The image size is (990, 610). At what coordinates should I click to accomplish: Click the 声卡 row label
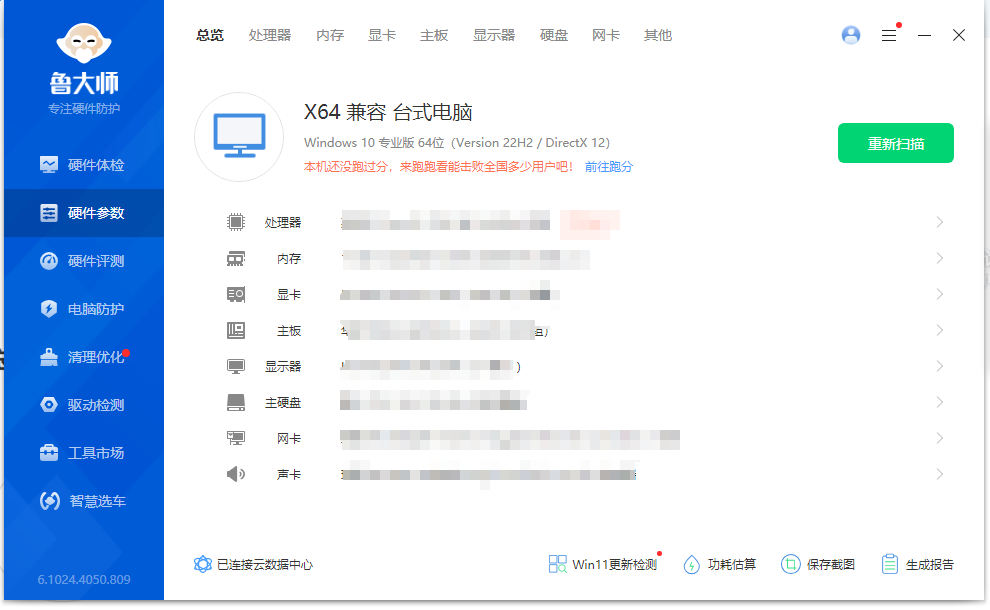pyautogui.click(x=289, y=474)
